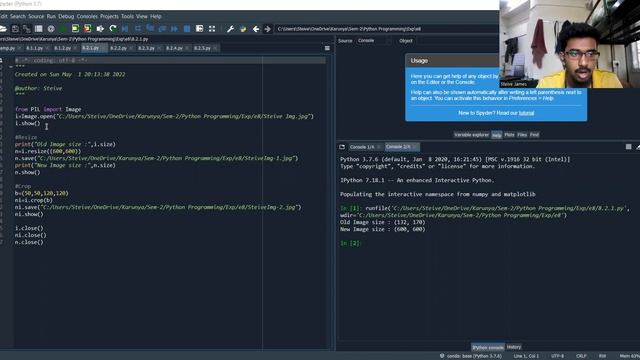This screenshot has height=360, width=640.
Task: Click the CRLF line ending status entry
Action: (581, 356)
